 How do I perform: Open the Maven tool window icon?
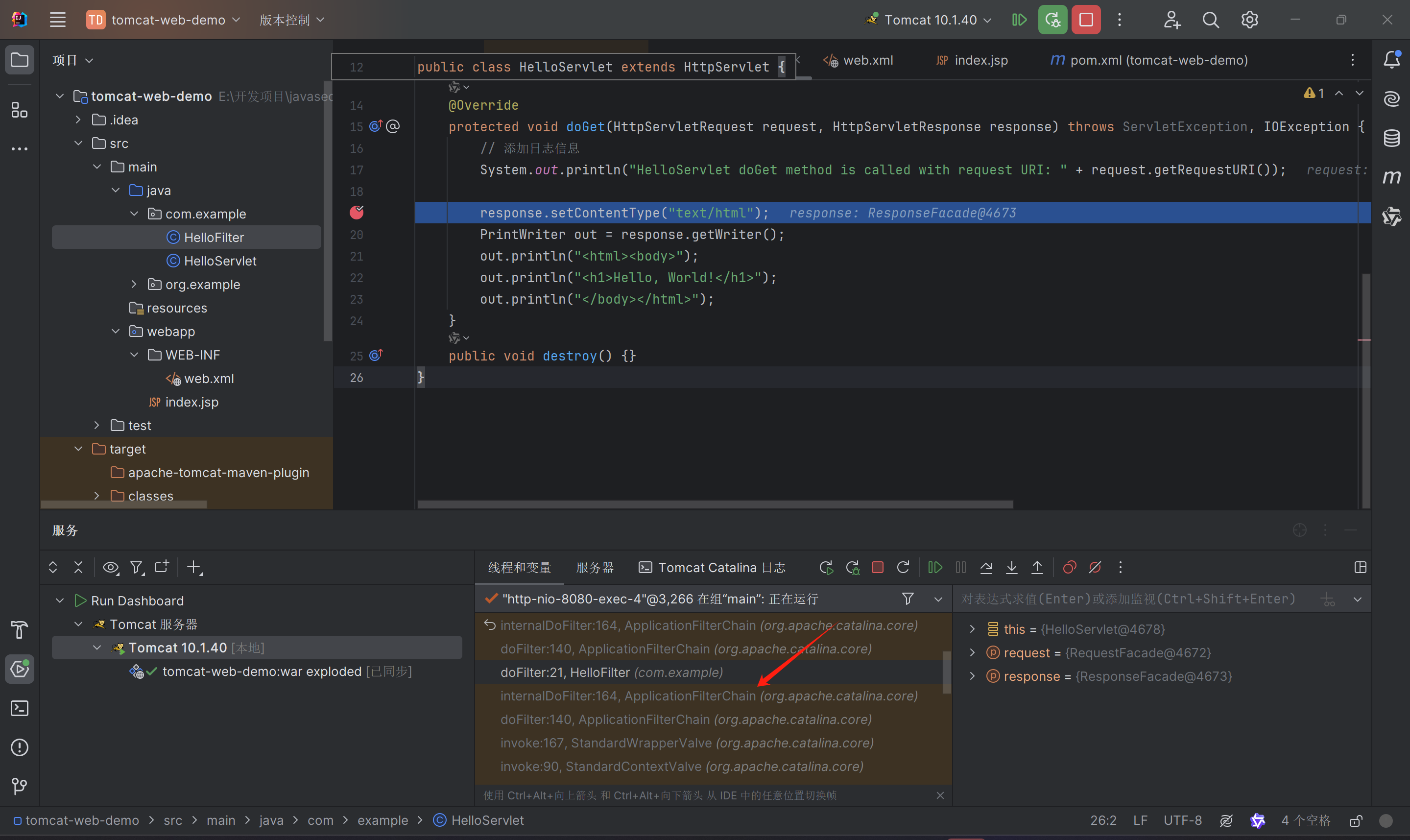click(x=1391, y=177)
